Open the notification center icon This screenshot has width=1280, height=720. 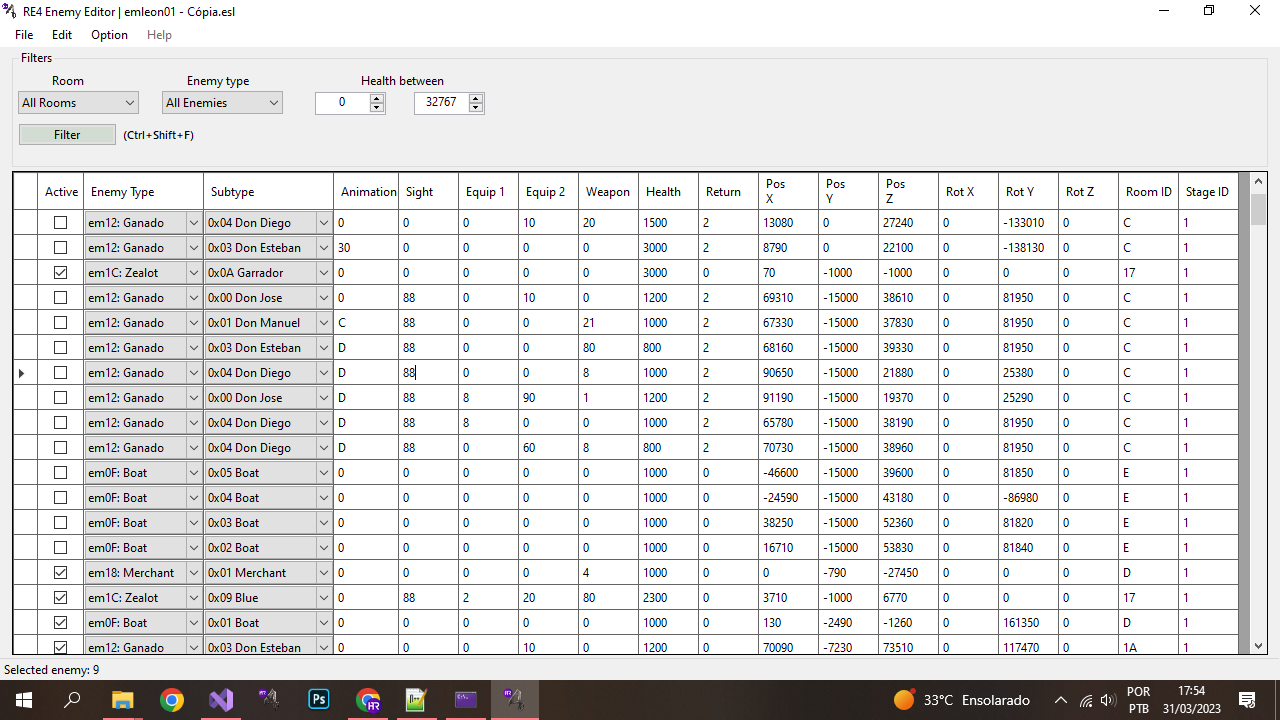tap(1247, 700)
